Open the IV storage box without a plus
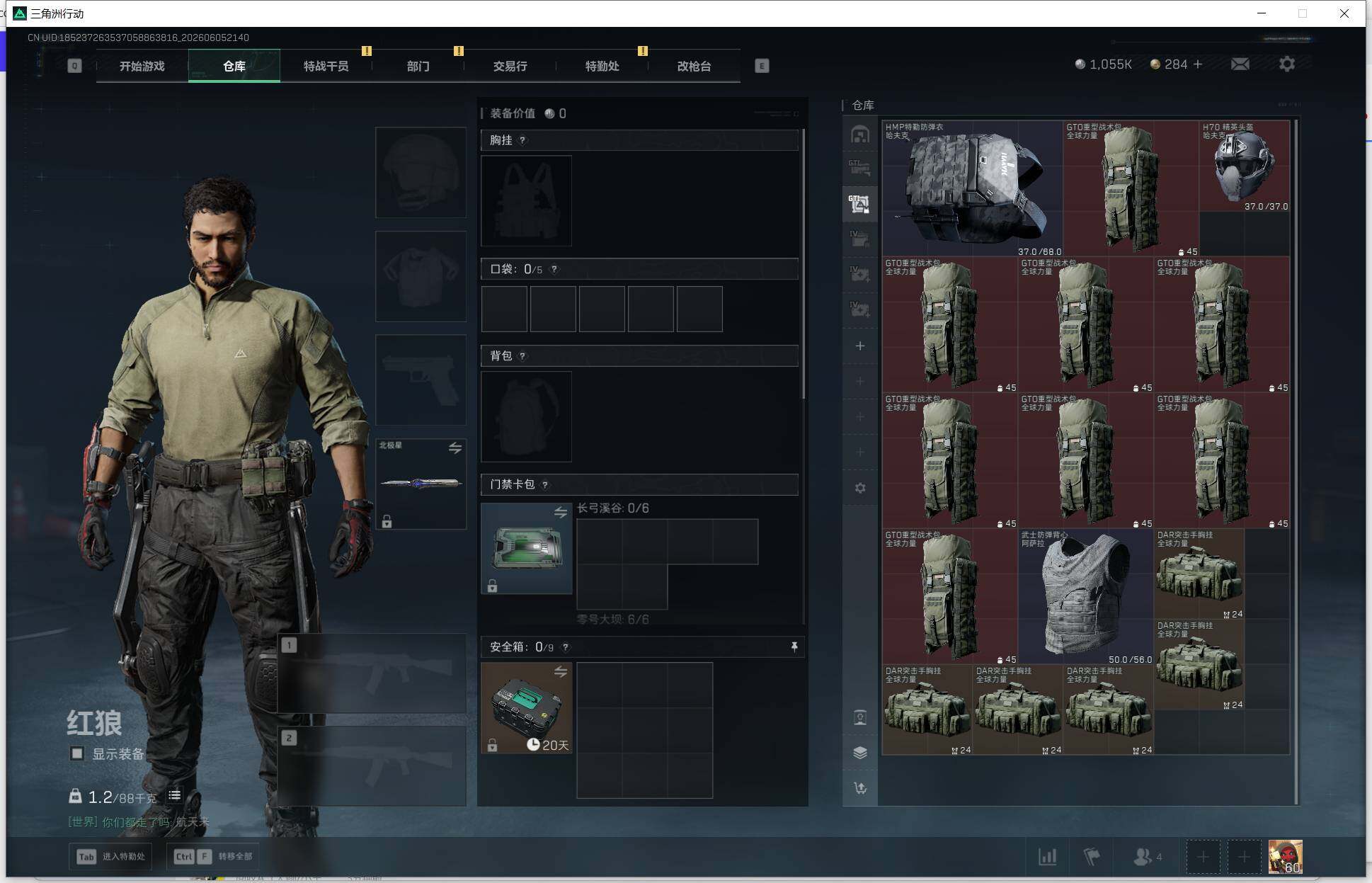The width and height of the screenshot is (1372, 883). tap(860, 239)
